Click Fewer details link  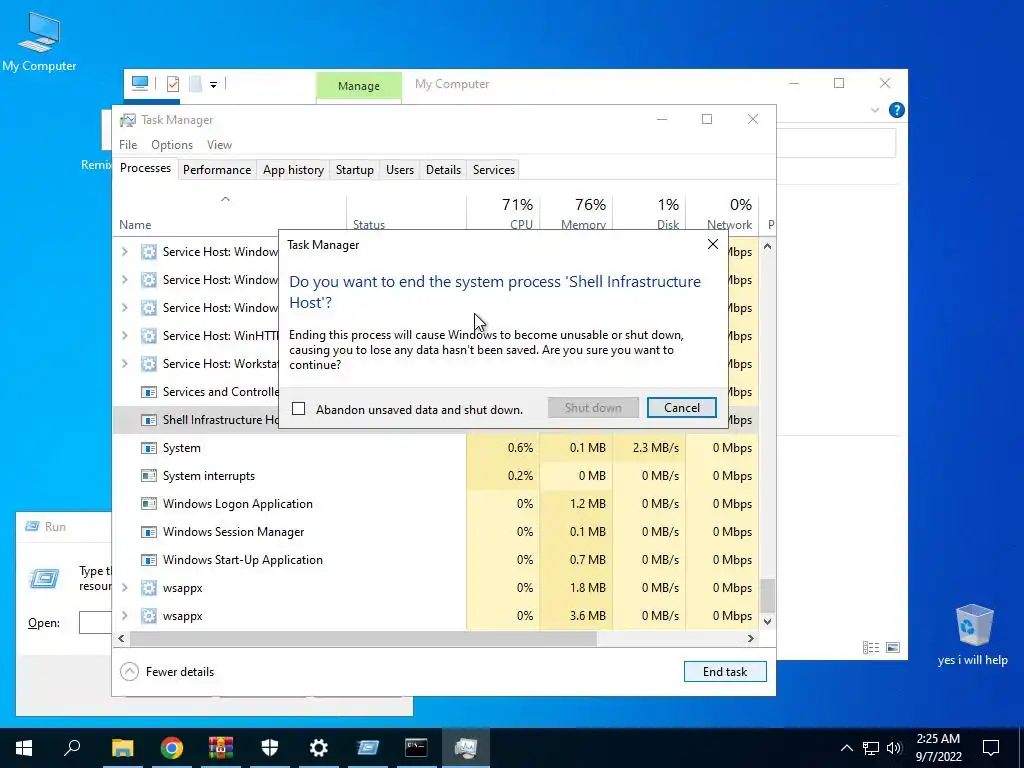point(180,671)
